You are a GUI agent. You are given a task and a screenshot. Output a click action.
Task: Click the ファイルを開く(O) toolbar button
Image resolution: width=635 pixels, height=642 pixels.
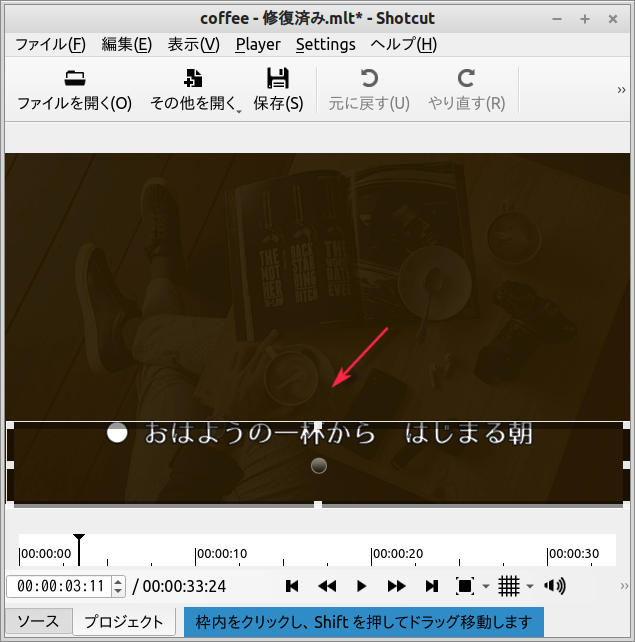(75, 90)
